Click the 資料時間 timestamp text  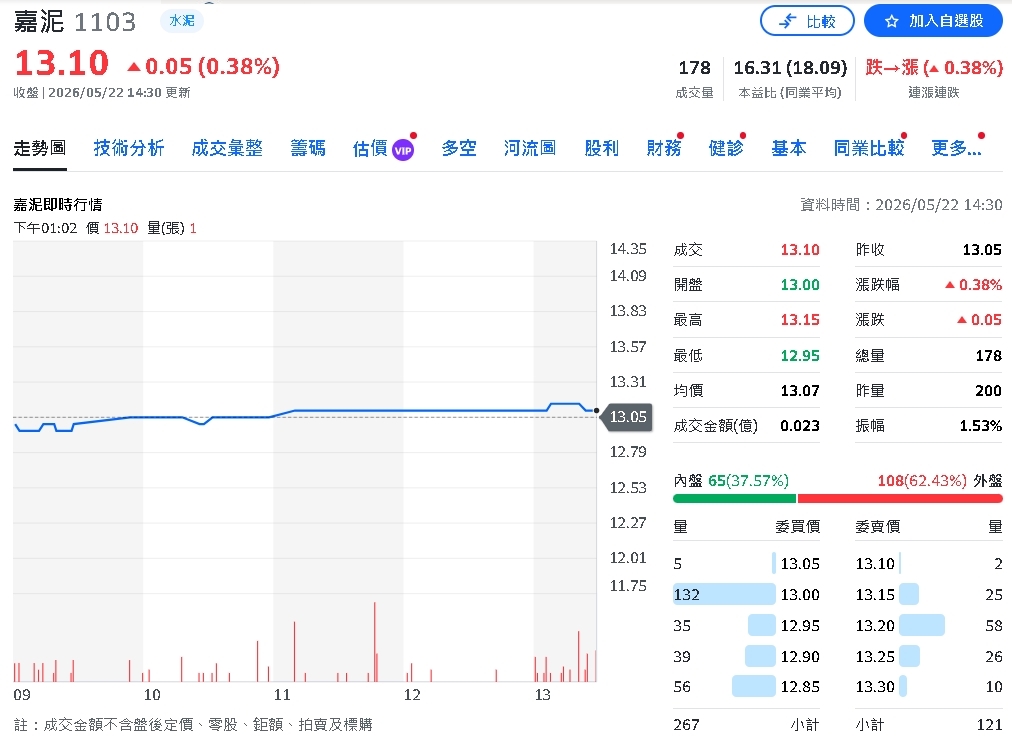coord(901,205)
